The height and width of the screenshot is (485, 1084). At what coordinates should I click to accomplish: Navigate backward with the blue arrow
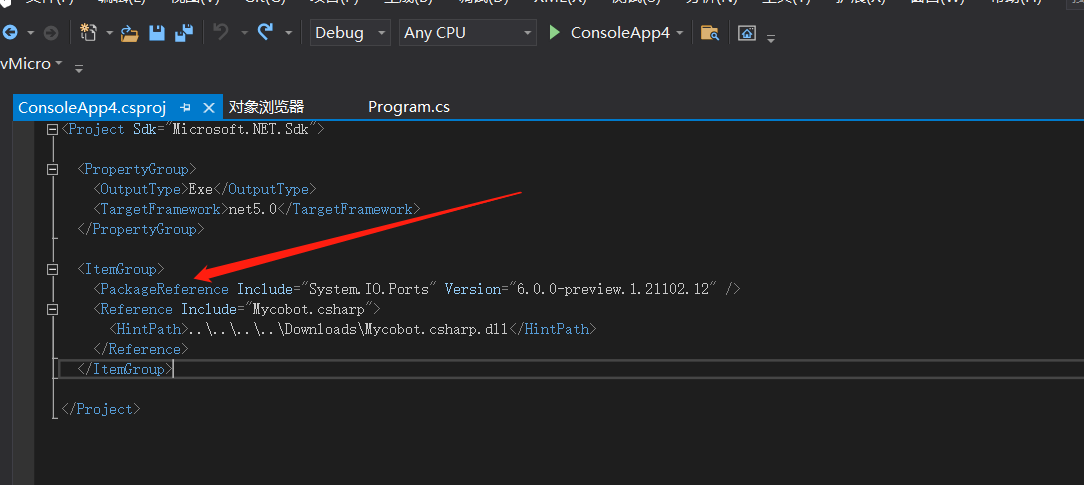pyautogui.click(x=10, y=32)
